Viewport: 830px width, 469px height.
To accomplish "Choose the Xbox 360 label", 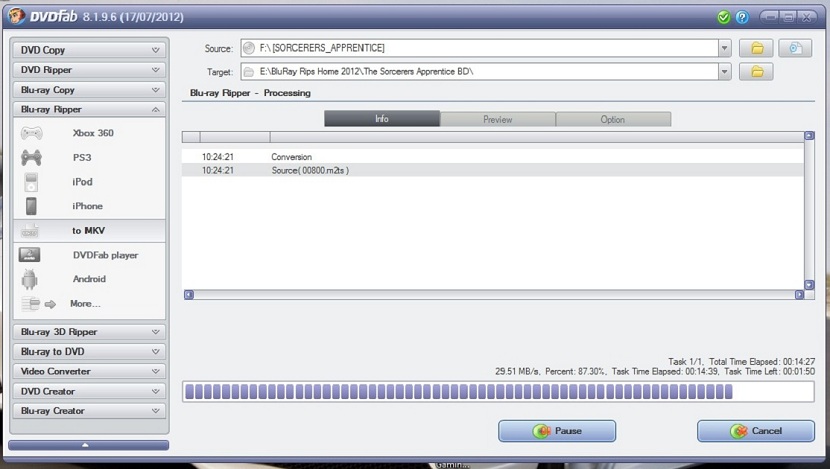I will tap(93, 133).
